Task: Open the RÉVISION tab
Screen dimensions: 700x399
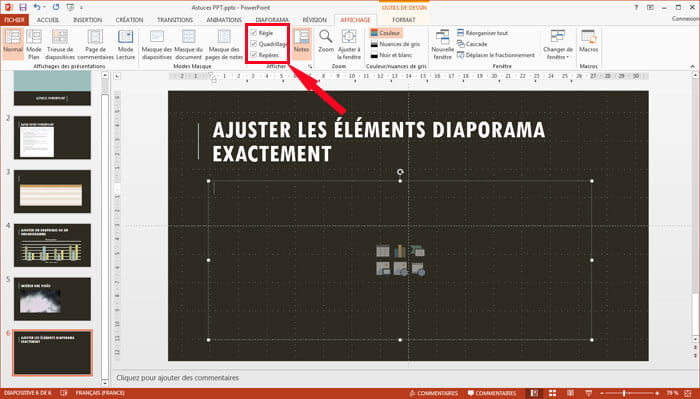Action: (x=315, y=20)
